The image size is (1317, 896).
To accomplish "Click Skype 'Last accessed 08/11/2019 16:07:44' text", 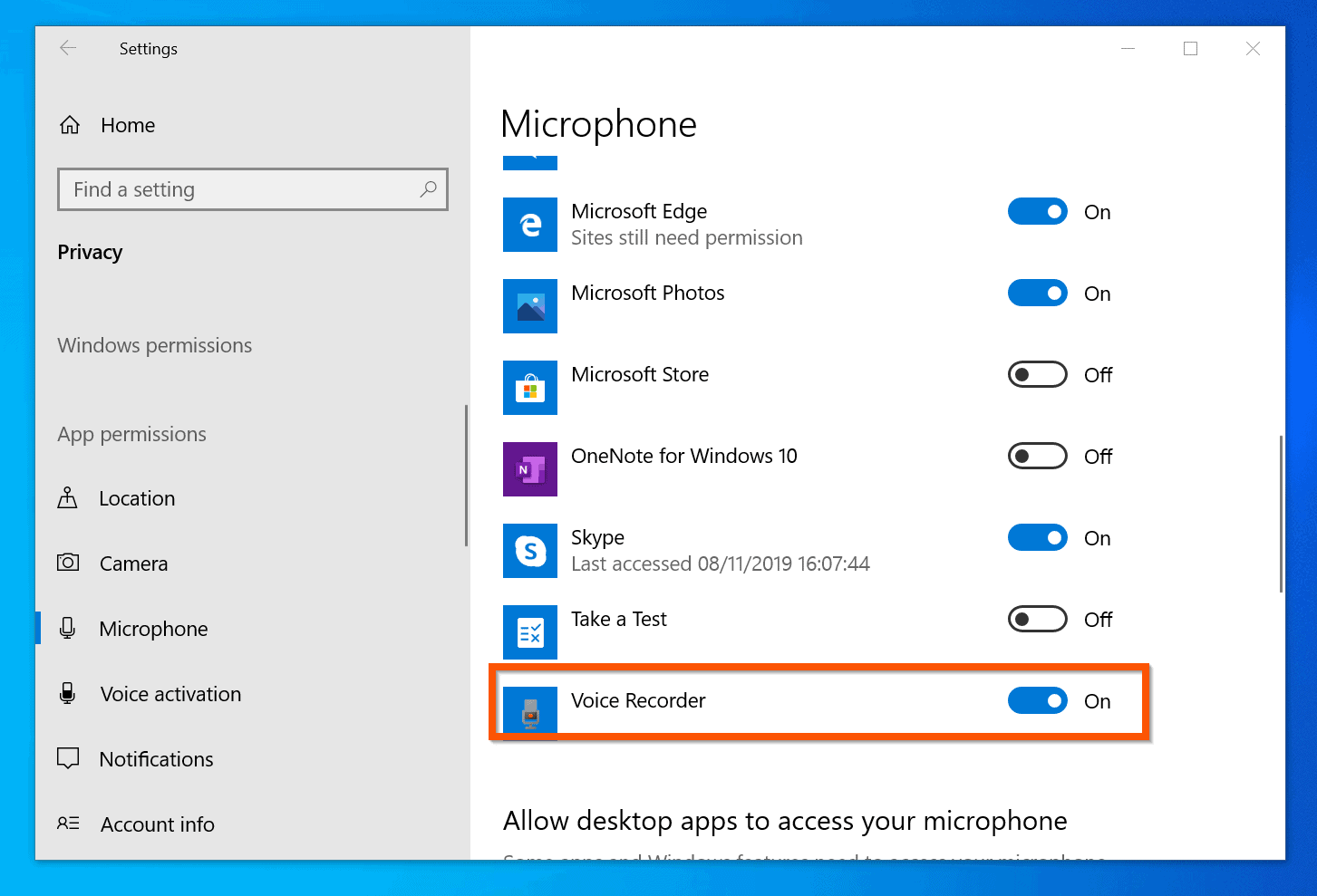I will tap(721, 564).
